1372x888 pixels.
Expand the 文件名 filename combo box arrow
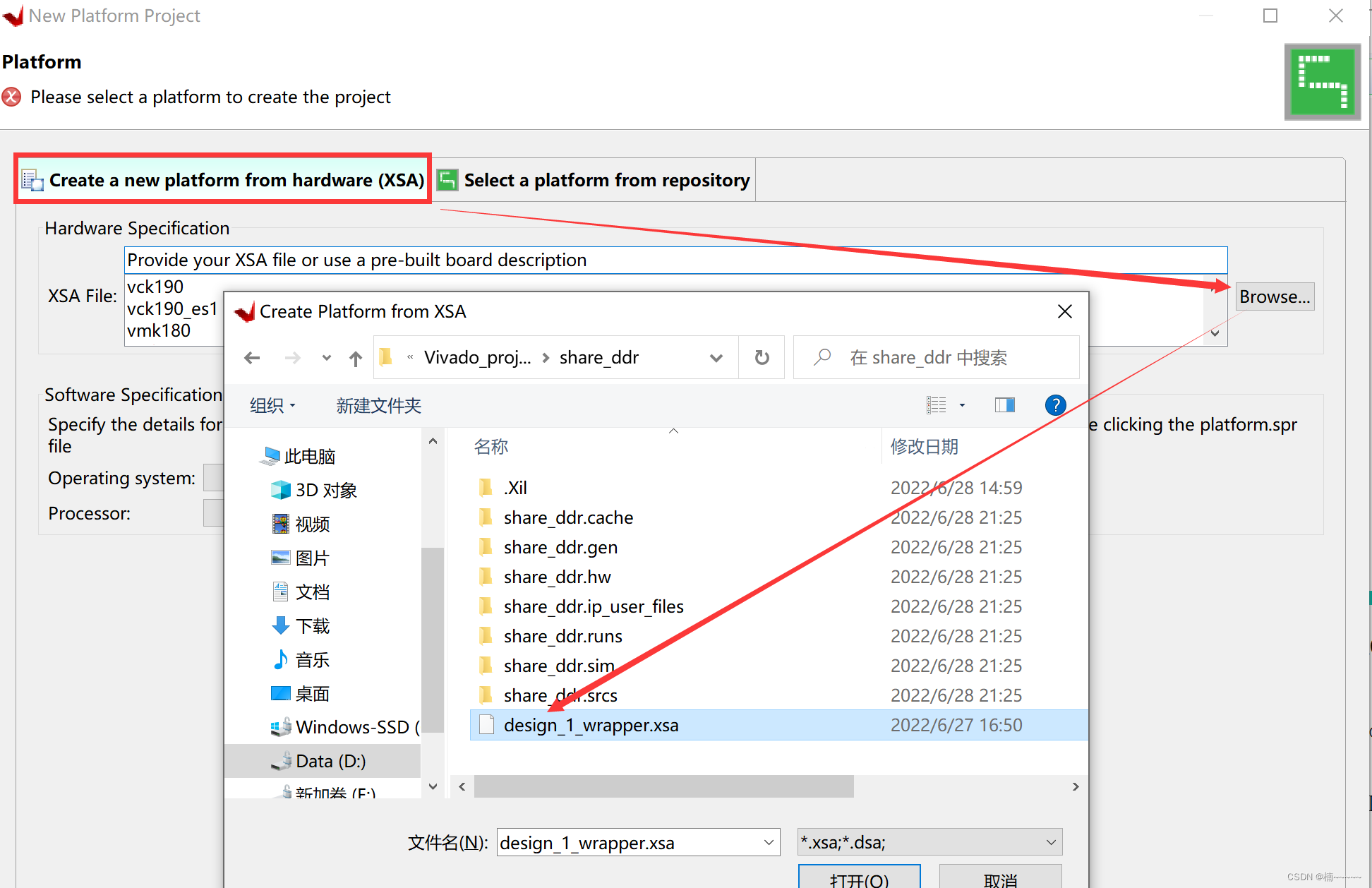[x=769, y=843]
